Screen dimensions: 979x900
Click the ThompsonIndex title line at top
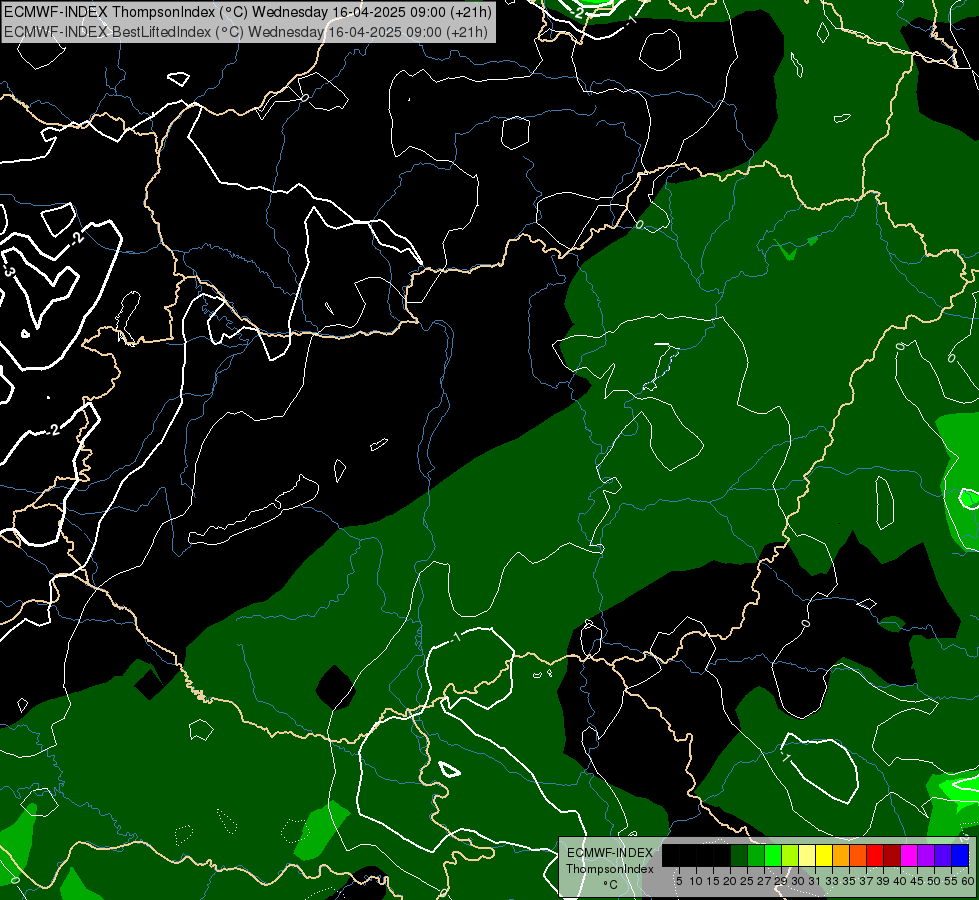[248, 11]
